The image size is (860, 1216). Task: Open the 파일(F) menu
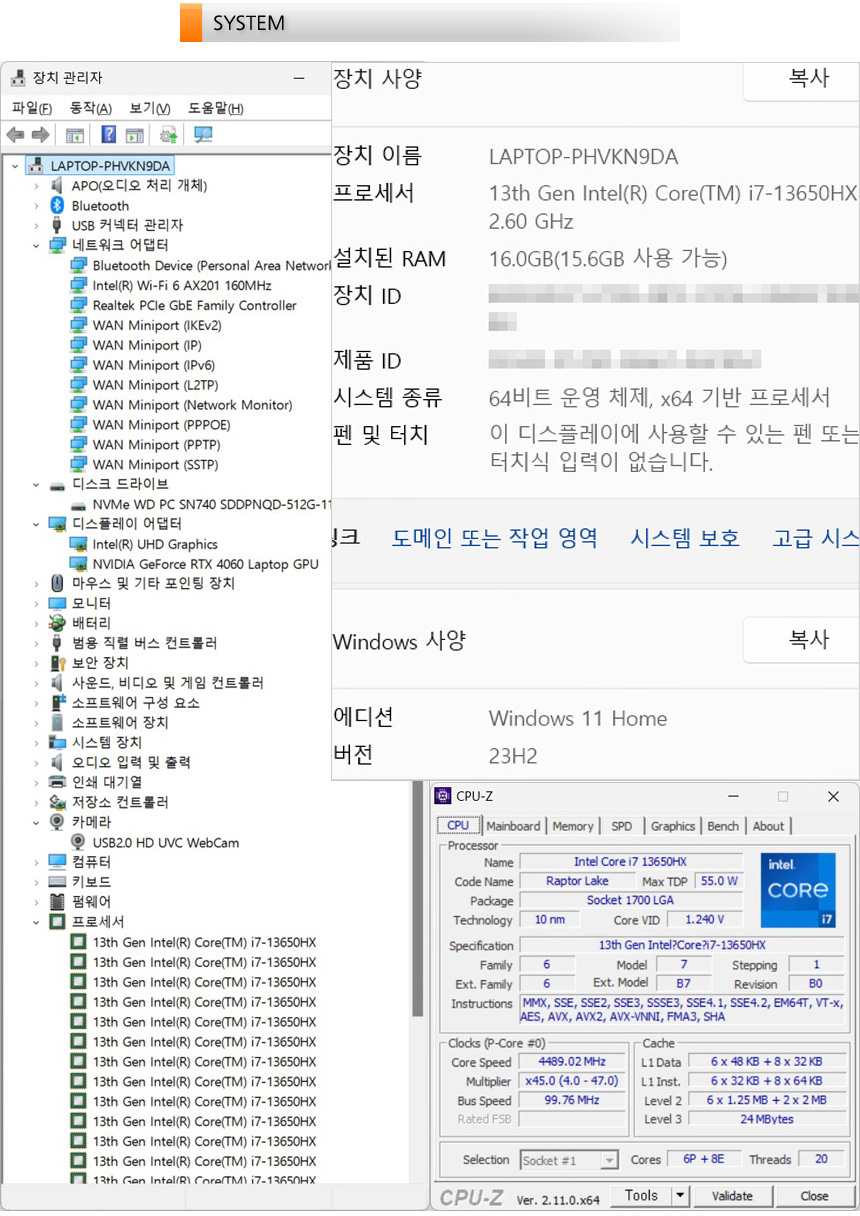pos(32,108)
